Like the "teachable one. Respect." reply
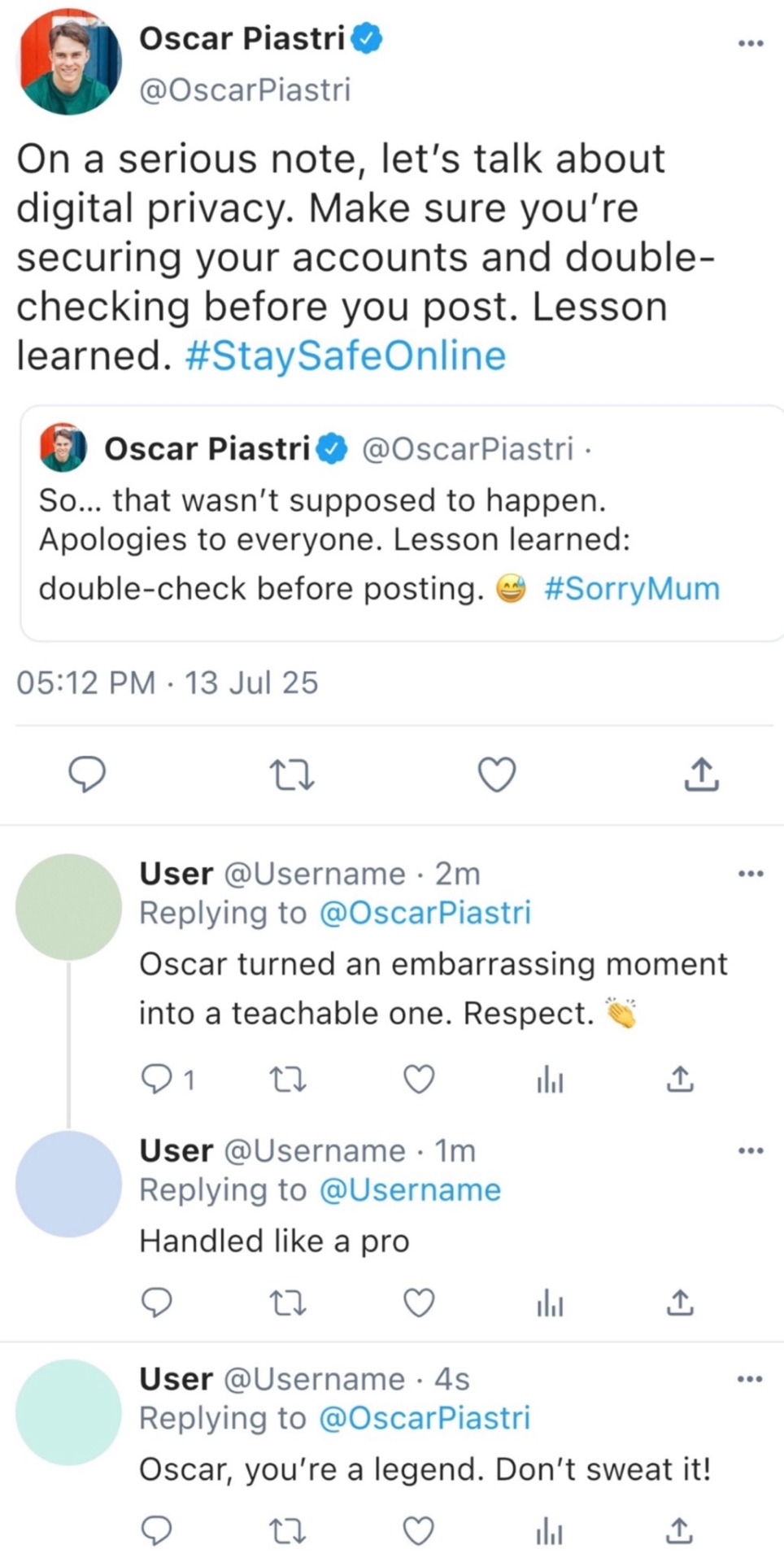The height and width of the screenshot is (1562, 784). [x=419, y=1080]
